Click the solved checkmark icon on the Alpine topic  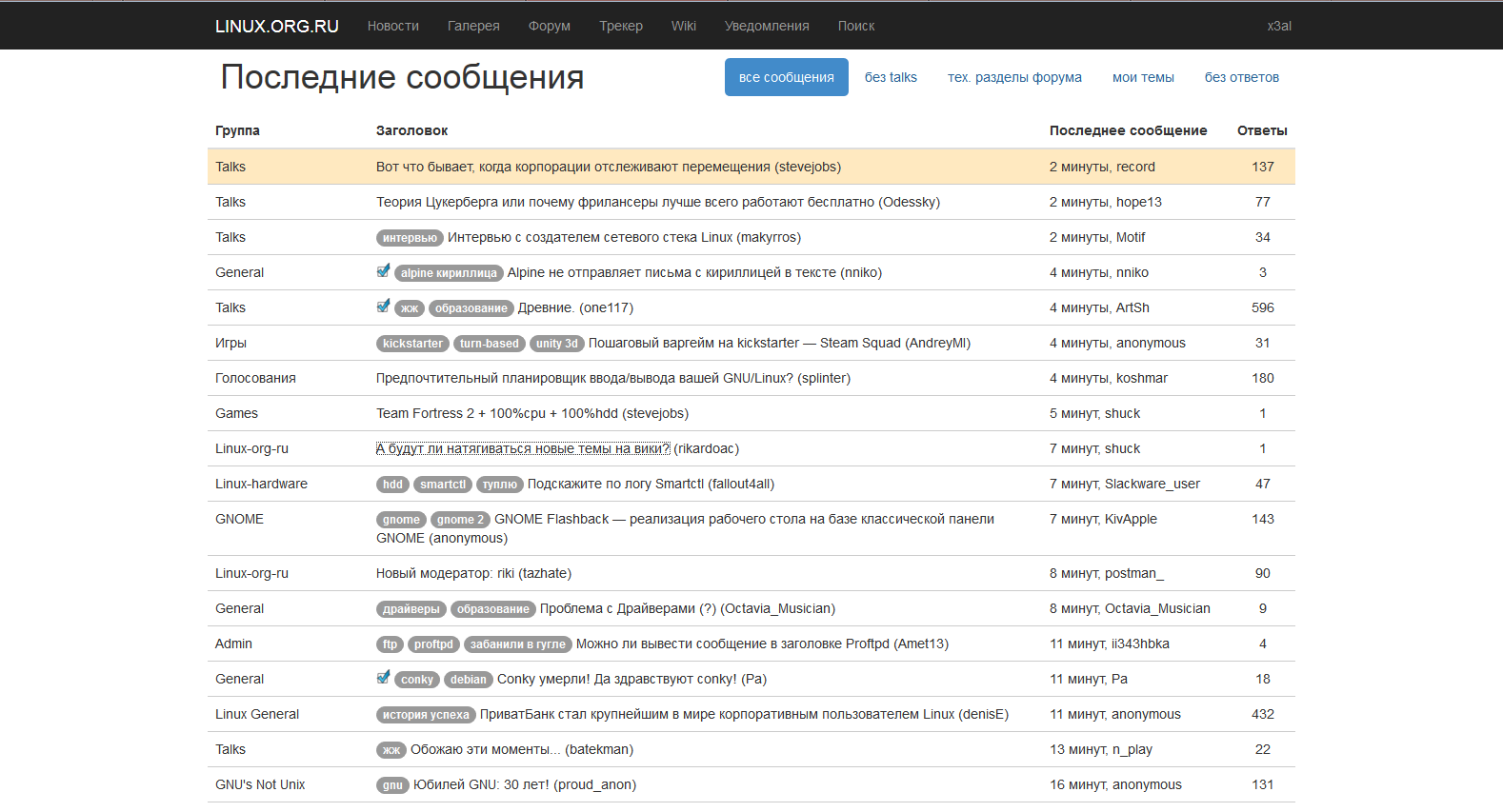pyautogui.click(x=383, y=271)
